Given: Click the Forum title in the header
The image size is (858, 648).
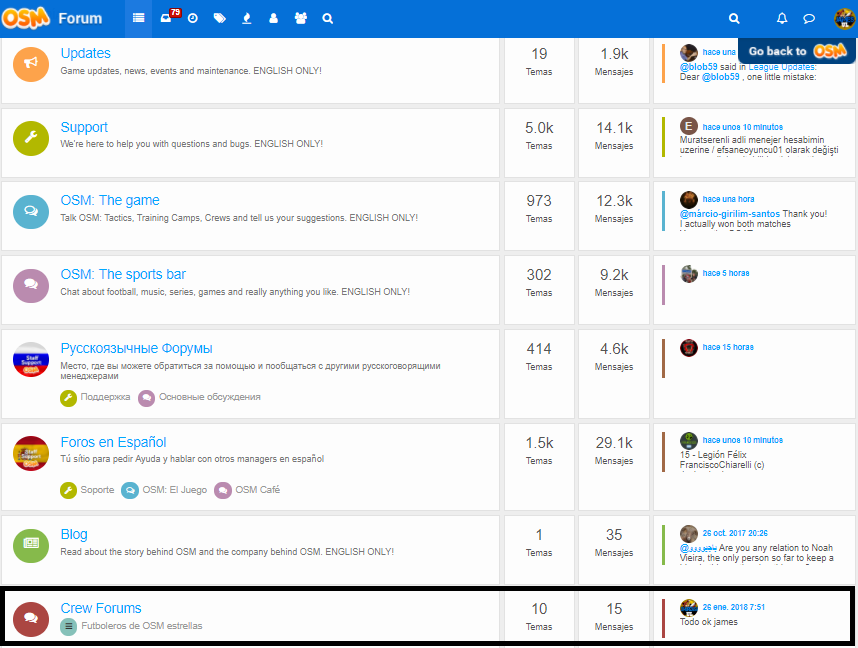Looking at the screenshot, I should click(80, 19).
